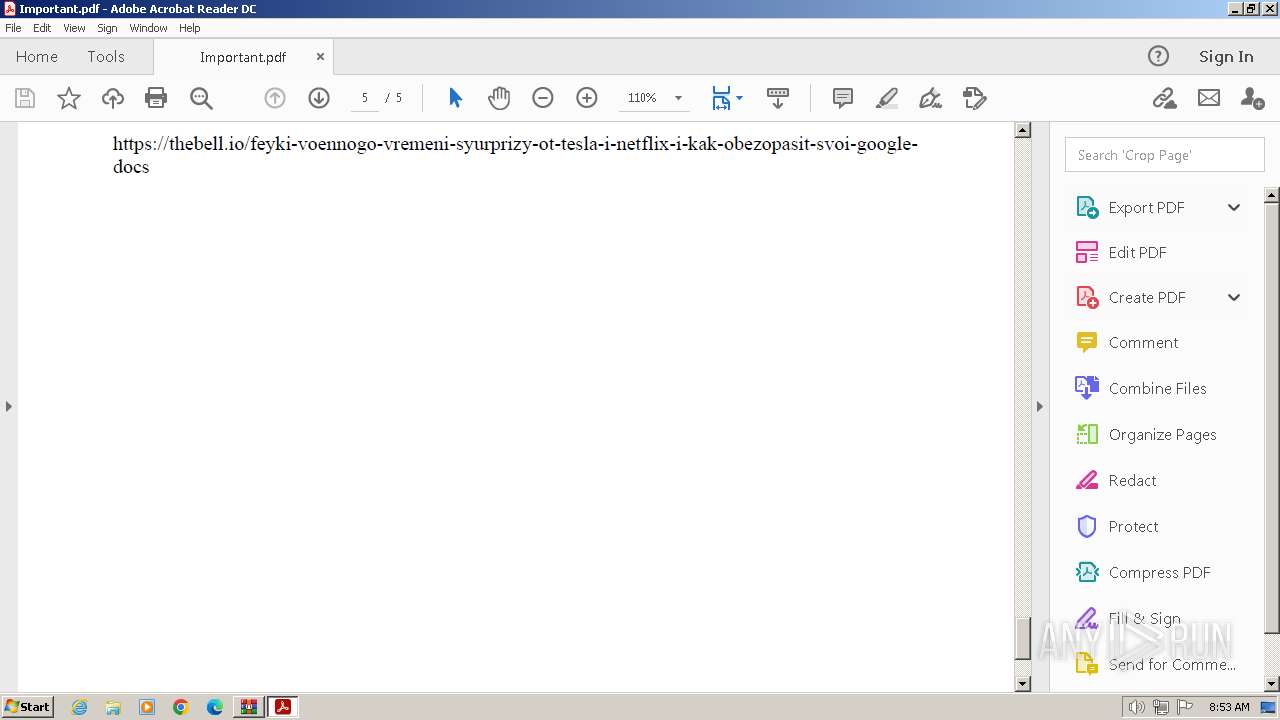
Task: Open Chrome from the taskbar
Action: pyautogui.click(x=181, y=707)
